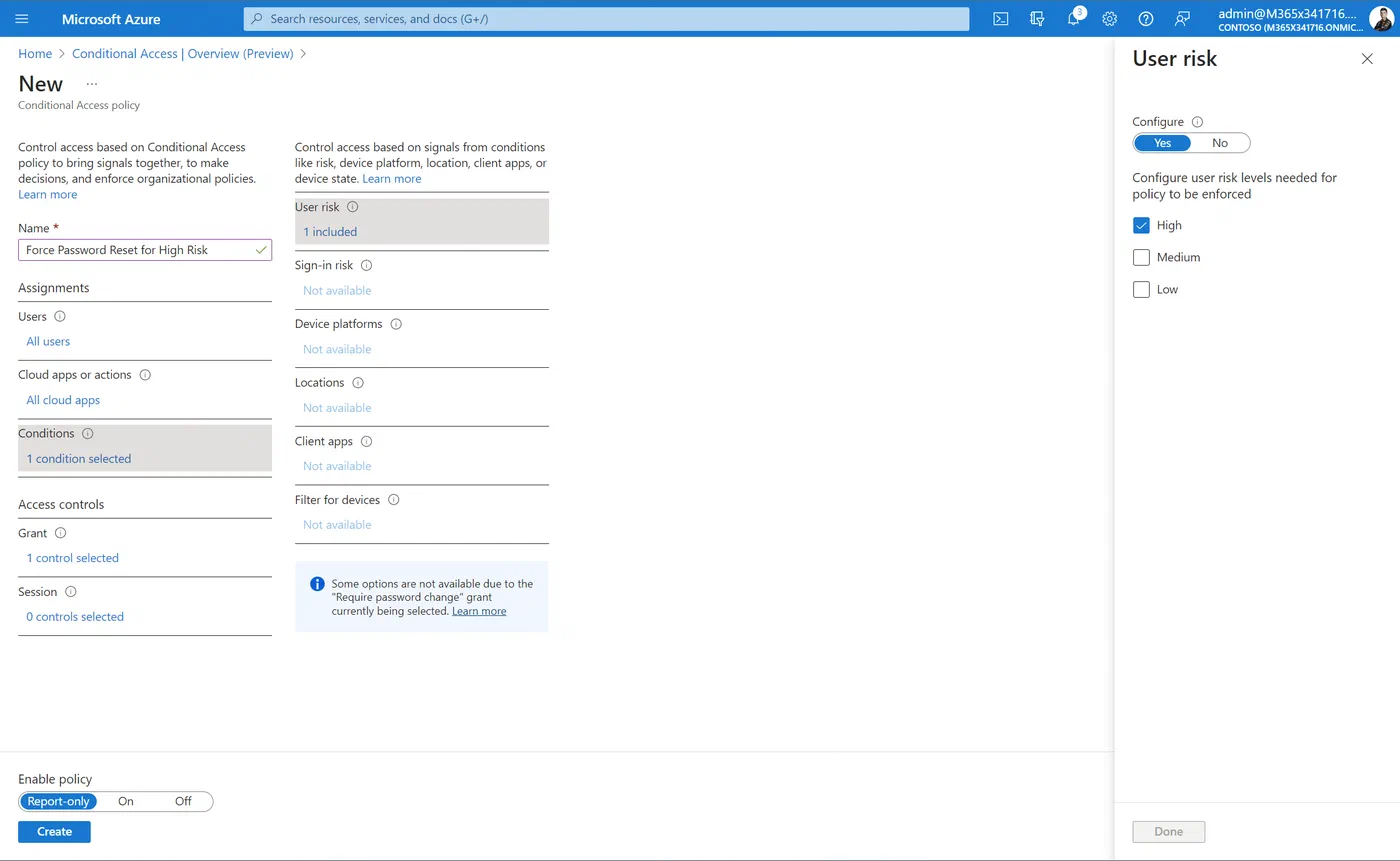This screenshot has width=1400, height=861.
Task: Click info icon beside Configure
Action: click(1198, 122)
